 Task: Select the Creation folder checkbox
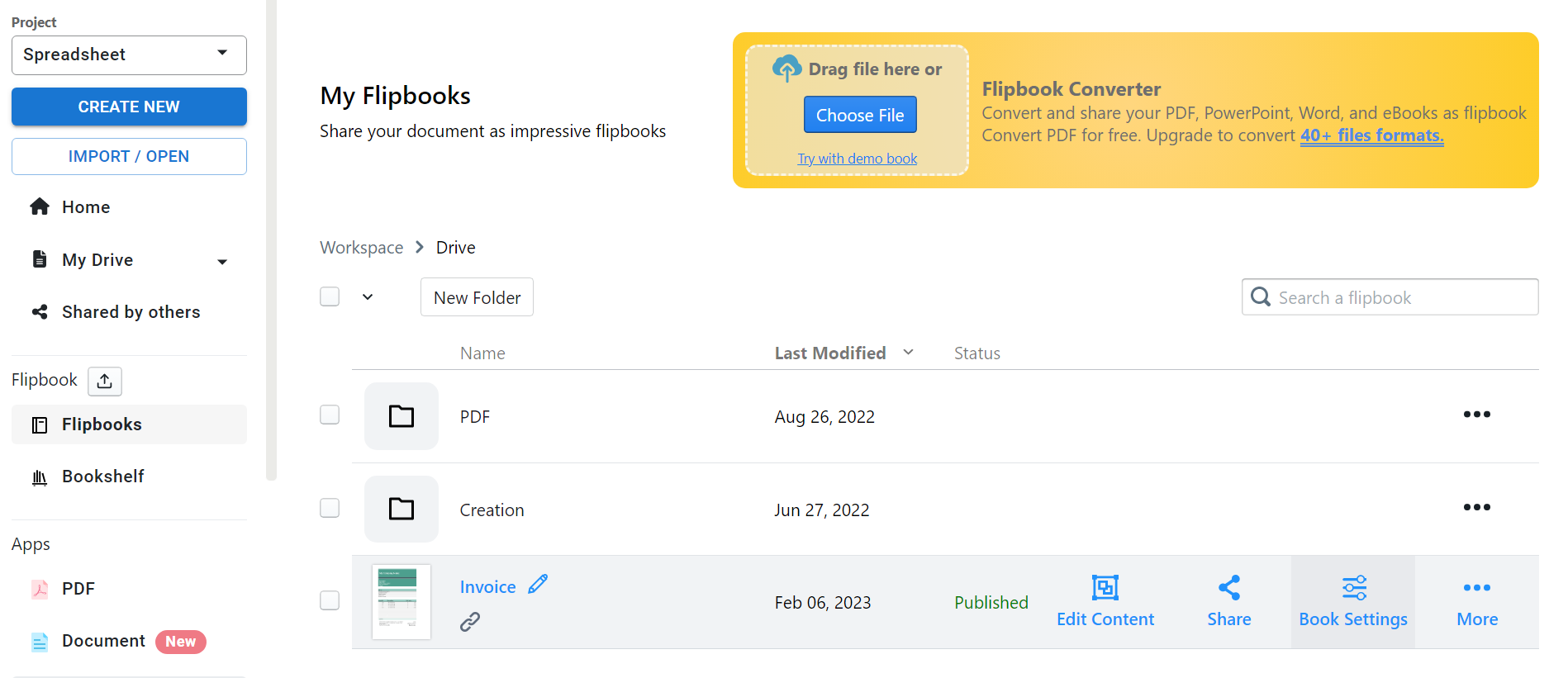click(x=330, y=508)
